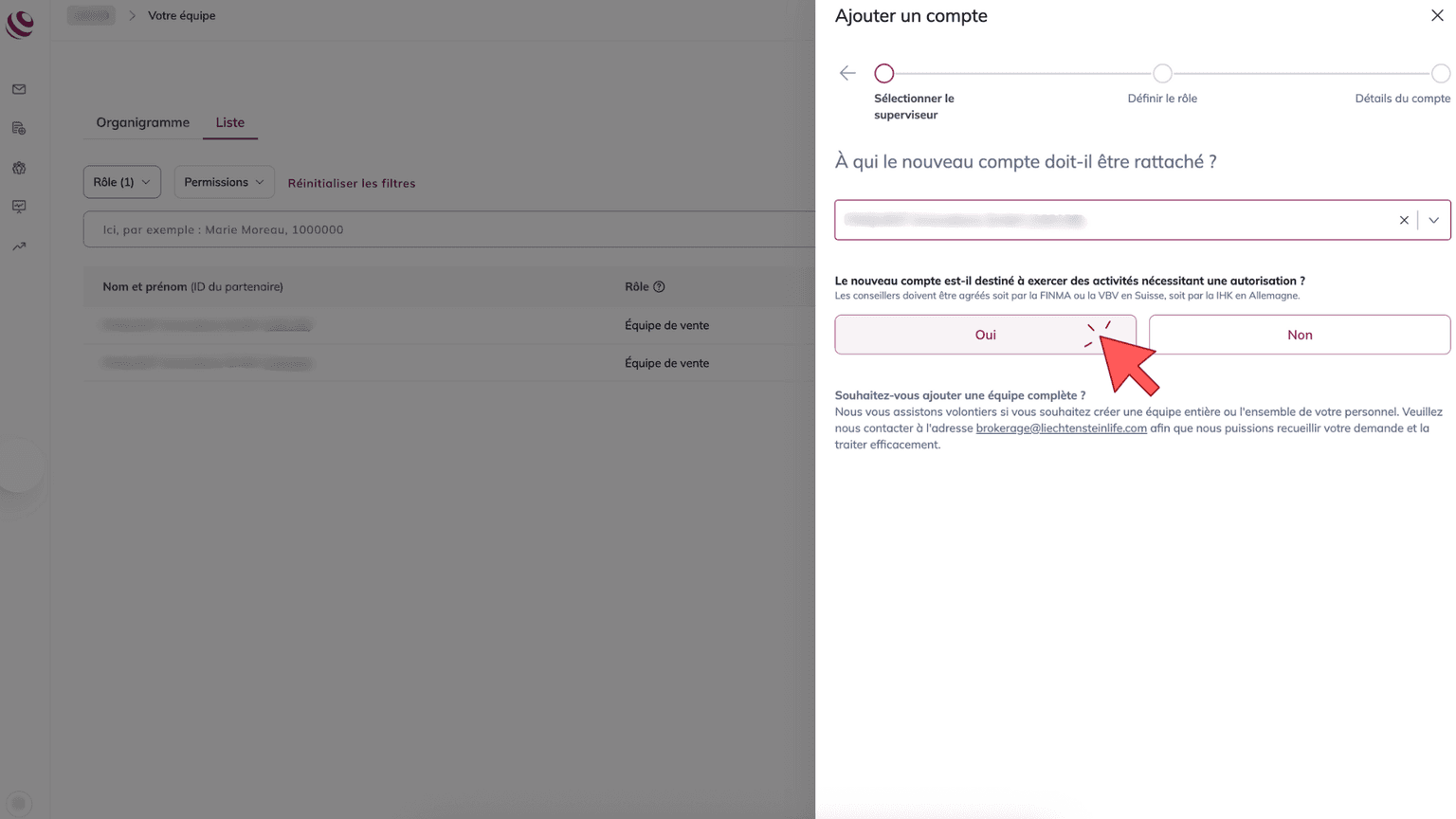Viewport: 1456px width, 819px height.
Task: Click the 'Définir le rôle' step circle
Action: pos(1162,74)
